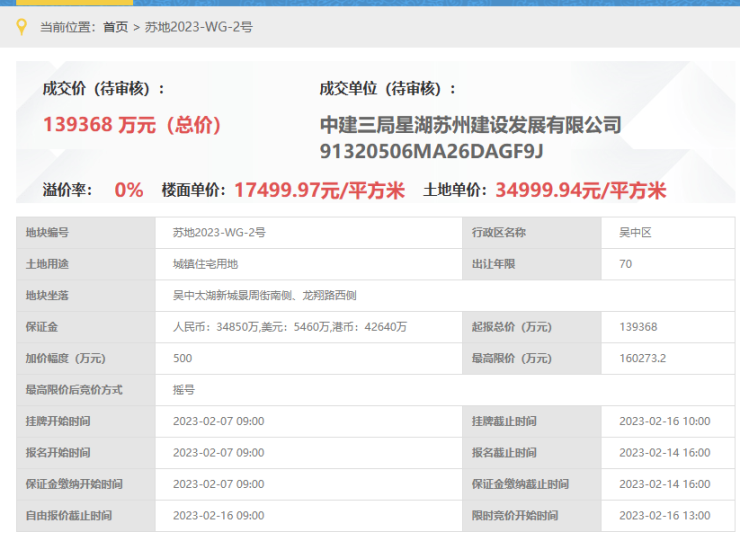The height and width of the screenshot is (541, 740).
Task: Click the 土地用途 label cell
Action: coord(86,264)
